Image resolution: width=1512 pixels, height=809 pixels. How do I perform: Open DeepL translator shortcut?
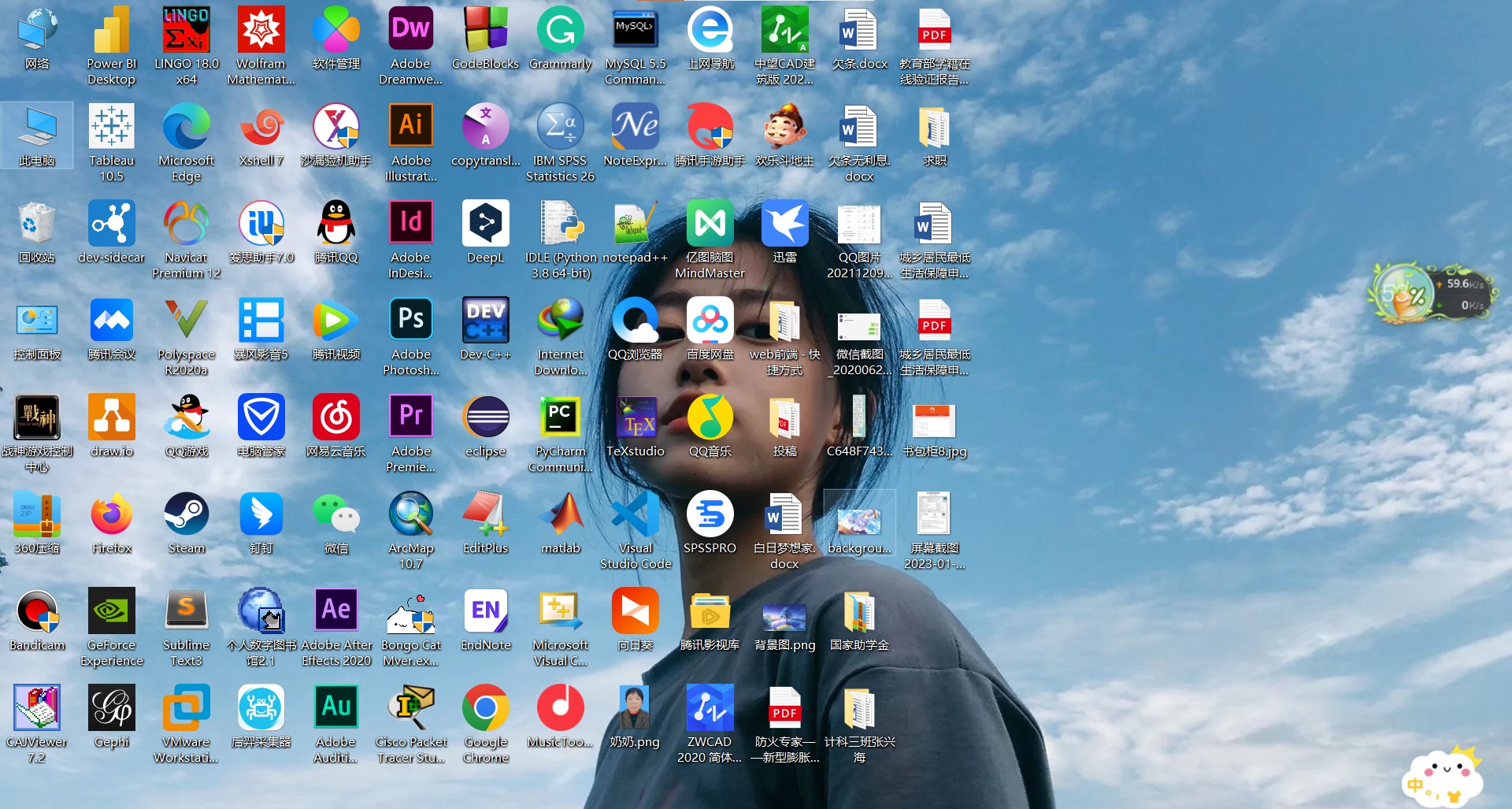coord(485,224)
